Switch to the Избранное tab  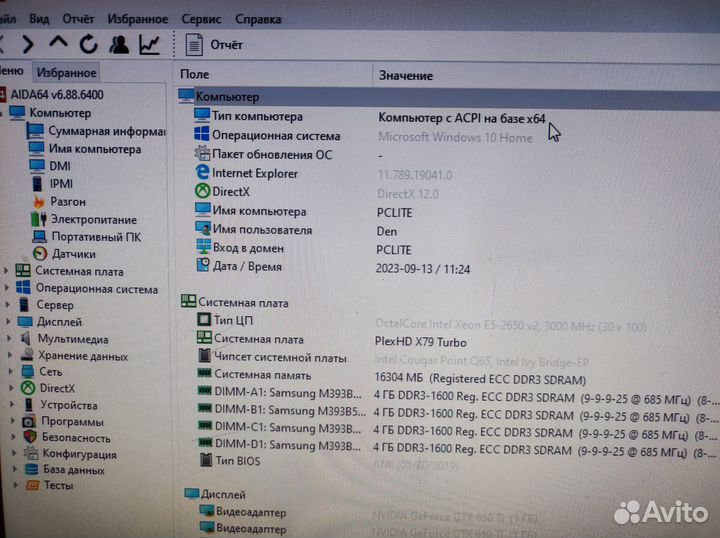[67, 73]
